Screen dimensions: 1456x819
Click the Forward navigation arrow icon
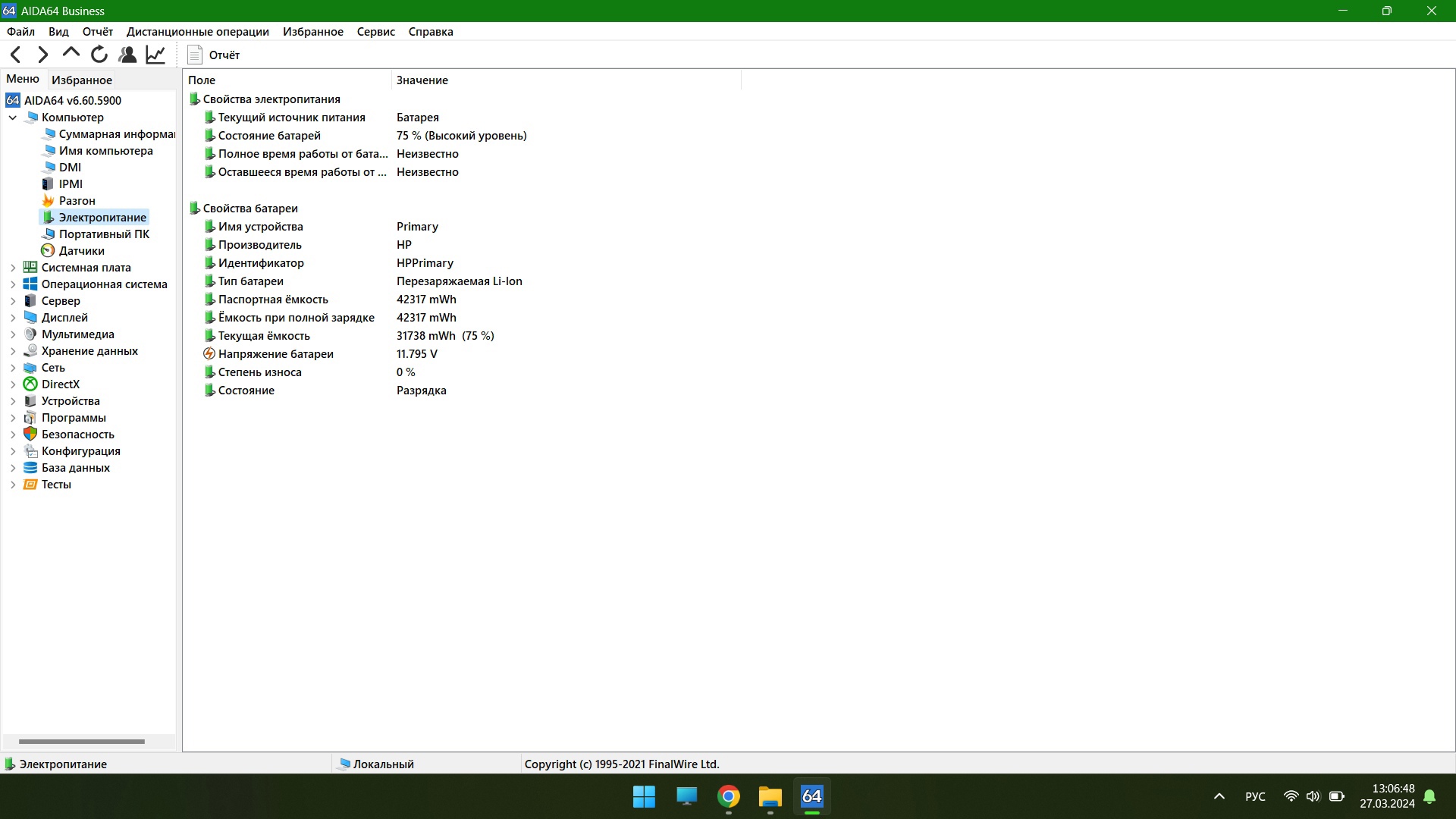point(43,55)
